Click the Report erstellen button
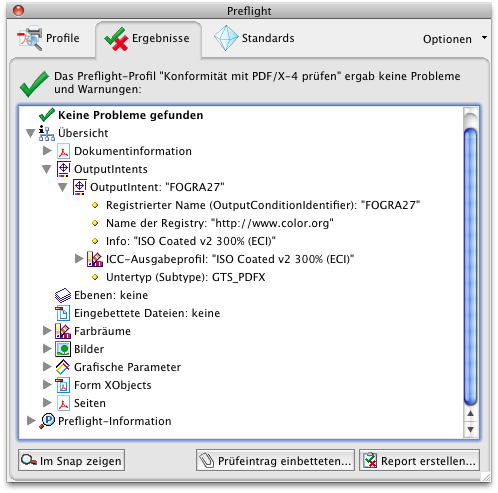Screen dimensions: 498x493 419,461
